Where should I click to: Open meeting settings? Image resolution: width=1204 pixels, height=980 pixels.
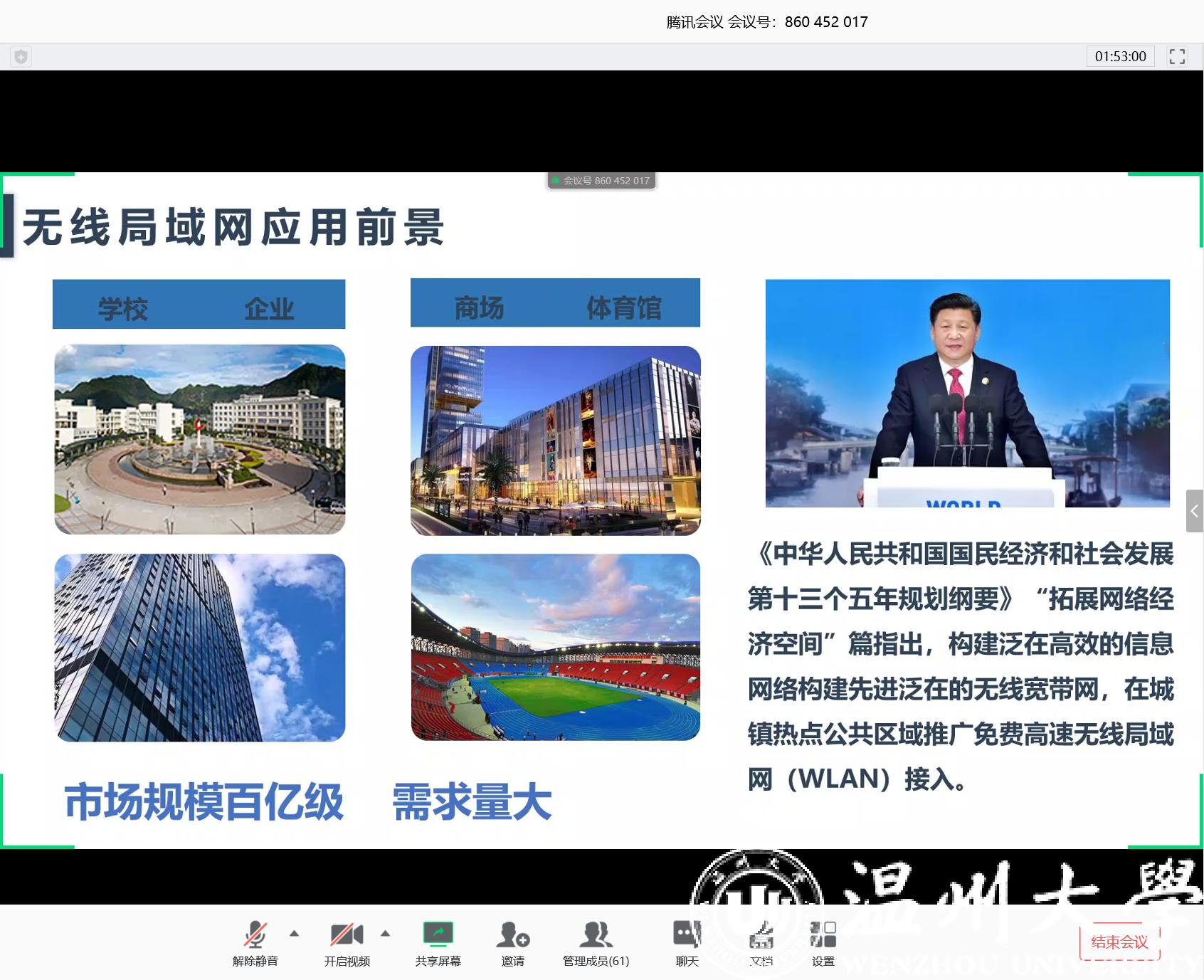pyautogui.click(x=823, y=941)
